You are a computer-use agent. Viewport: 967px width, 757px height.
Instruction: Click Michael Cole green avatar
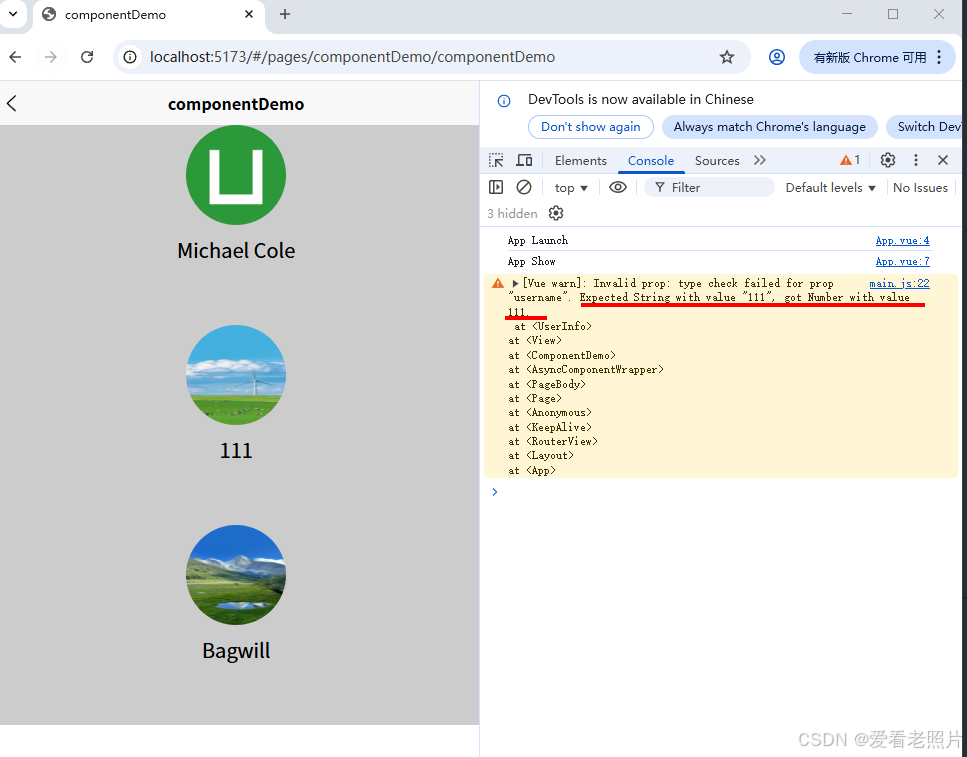(x=236, y=175)
